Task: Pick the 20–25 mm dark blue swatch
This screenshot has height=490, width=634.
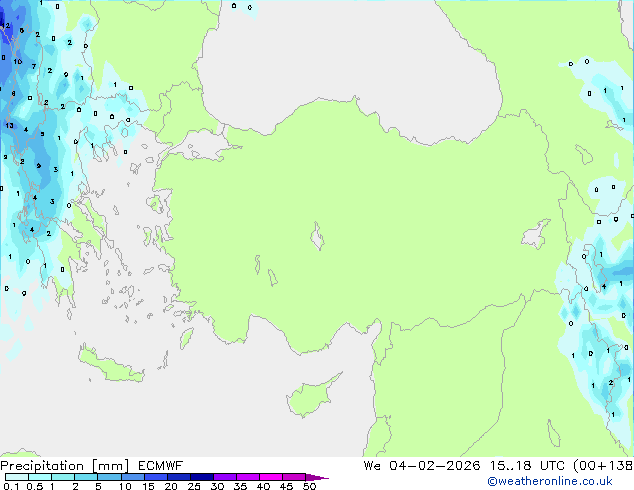Action: [178, 477]
